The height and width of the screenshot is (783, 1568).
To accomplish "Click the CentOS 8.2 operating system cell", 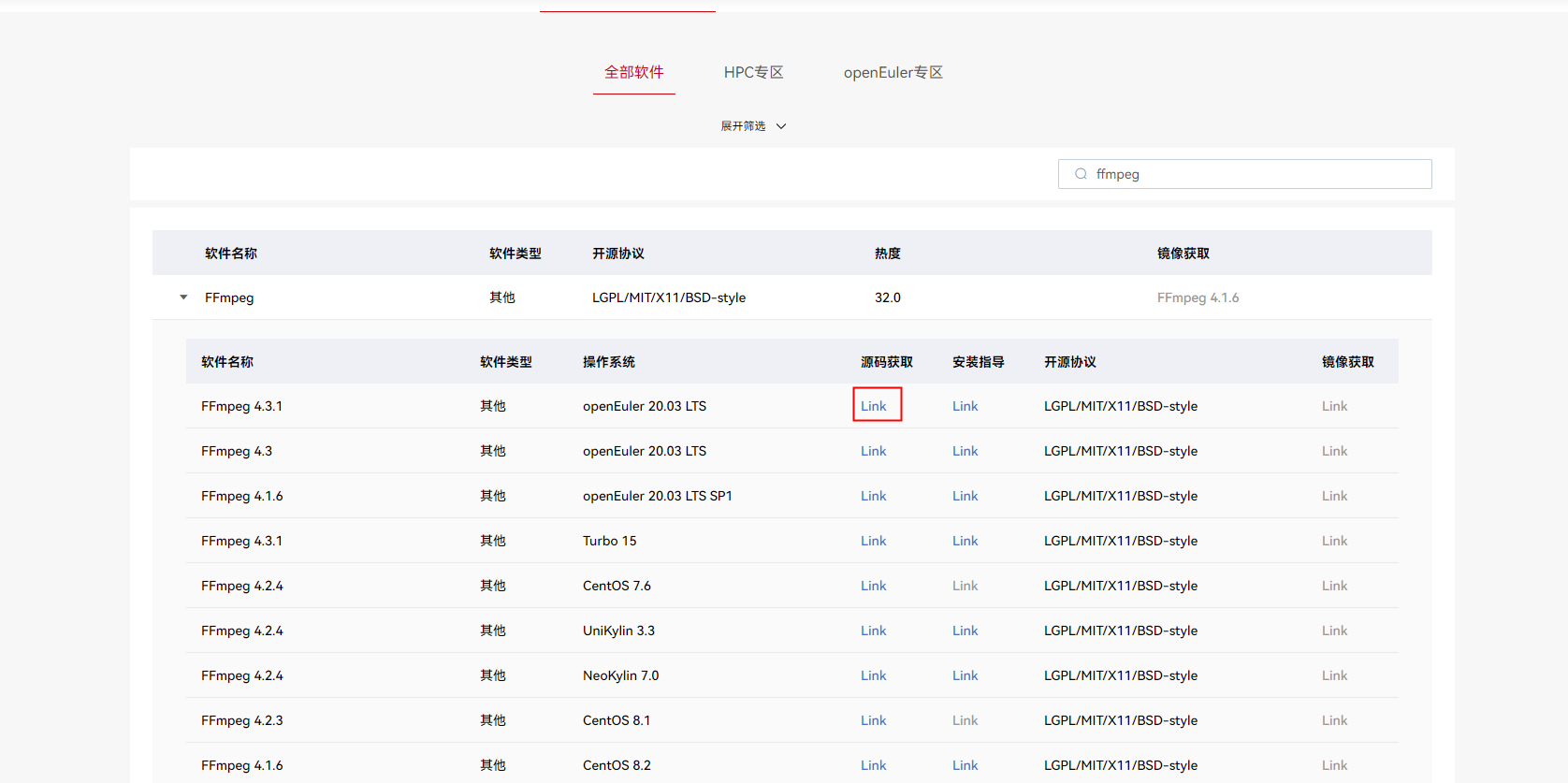I will pos(617,765).
